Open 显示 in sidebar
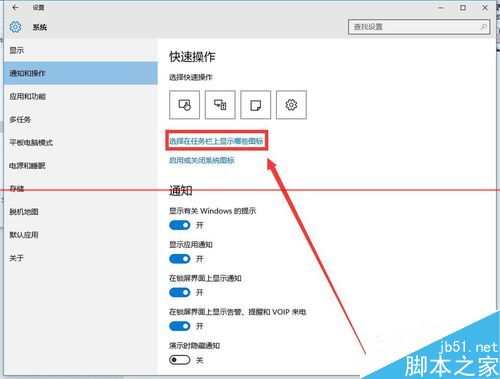 click(x=81, y=50)
